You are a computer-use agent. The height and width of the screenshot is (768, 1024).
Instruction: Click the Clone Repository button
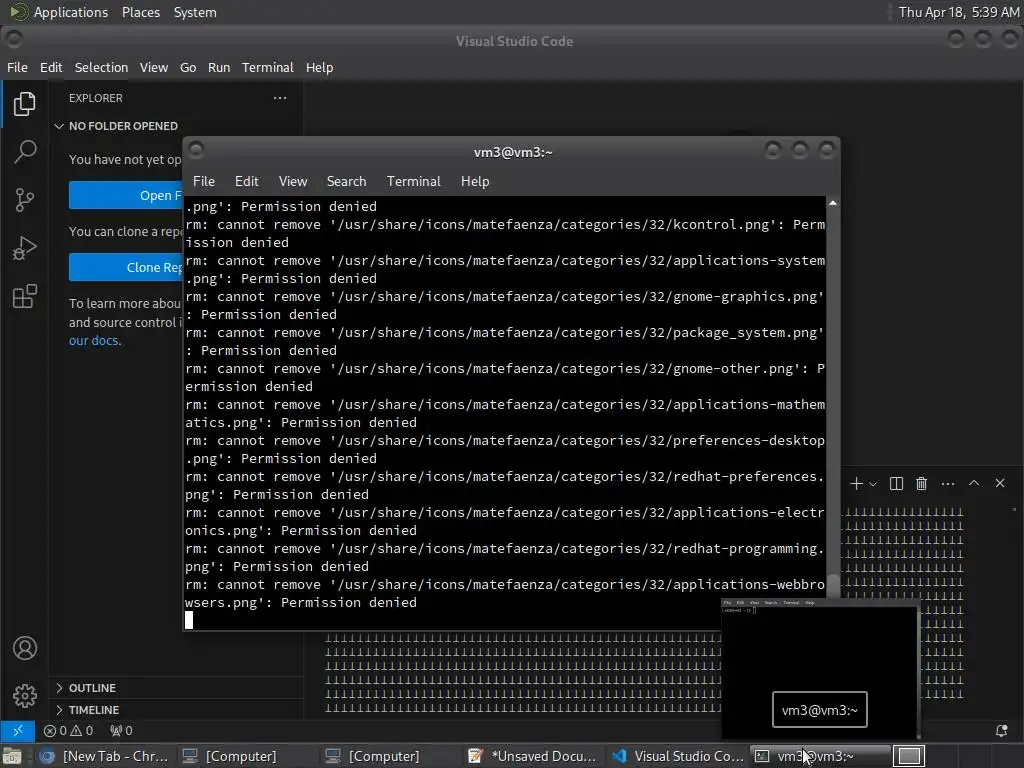coord(126,267)
